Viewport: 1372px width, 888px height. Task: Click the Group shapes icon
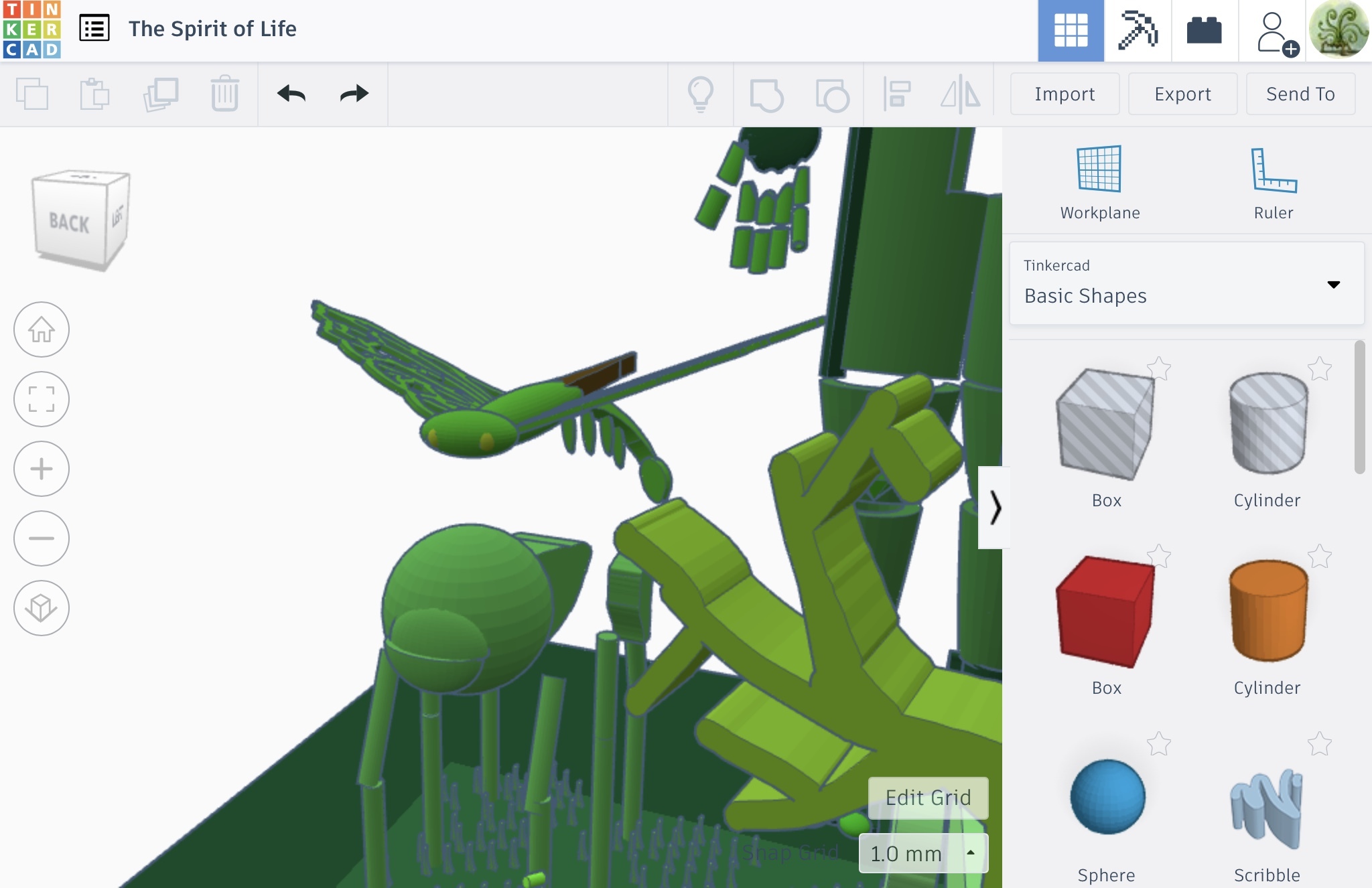766,95
